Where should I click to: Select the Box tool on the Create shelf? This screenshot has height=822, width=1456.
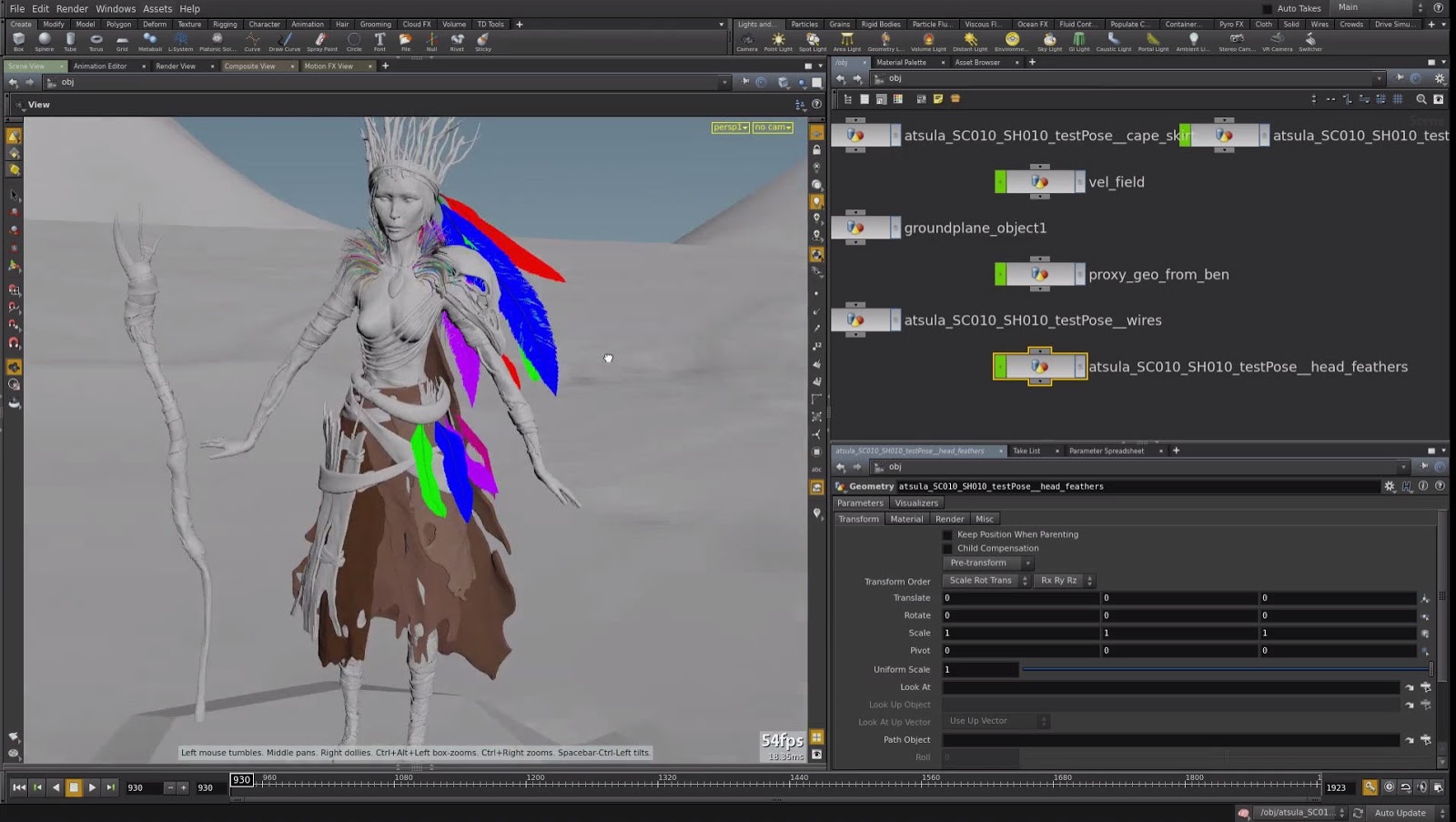point(18,41)
